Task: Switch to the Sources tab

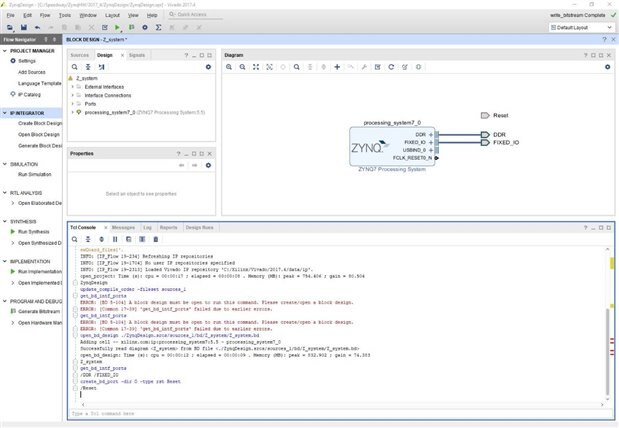Action: pos(80,55)
